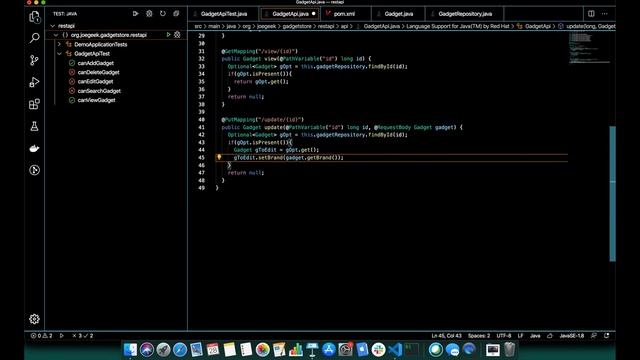The width and height of the screenshot is (640, 360).
Task: Click the Language Support for Java breadcrumb
Action: click(x=458, y=26)
